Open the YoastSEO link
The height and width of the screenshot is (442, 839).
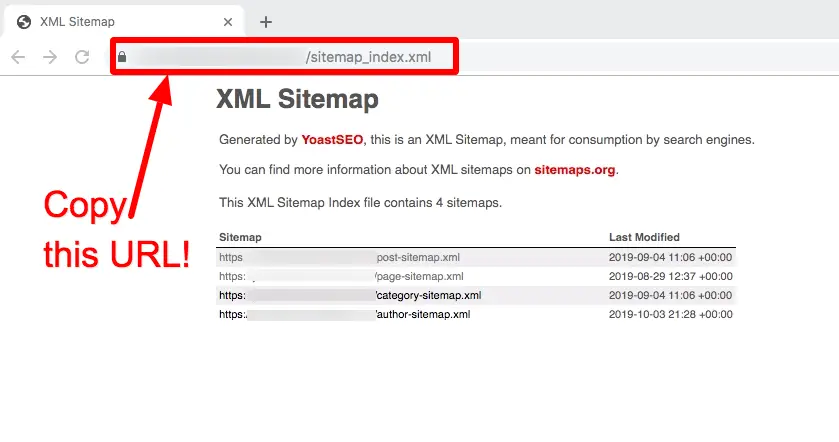[x=332, y=140]
